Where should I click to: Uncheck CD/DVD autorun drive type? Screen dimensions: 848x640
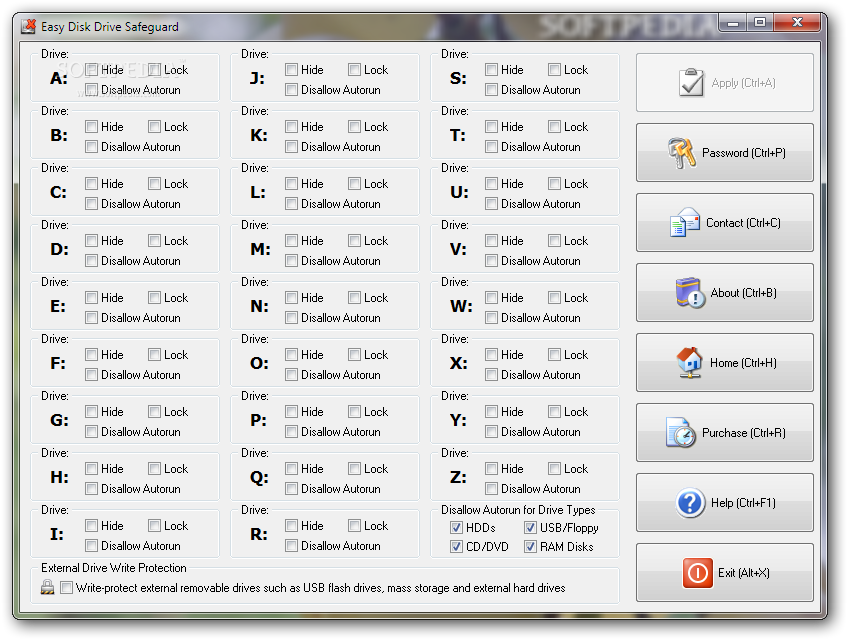pyautogui.click(x=456, y=546)
